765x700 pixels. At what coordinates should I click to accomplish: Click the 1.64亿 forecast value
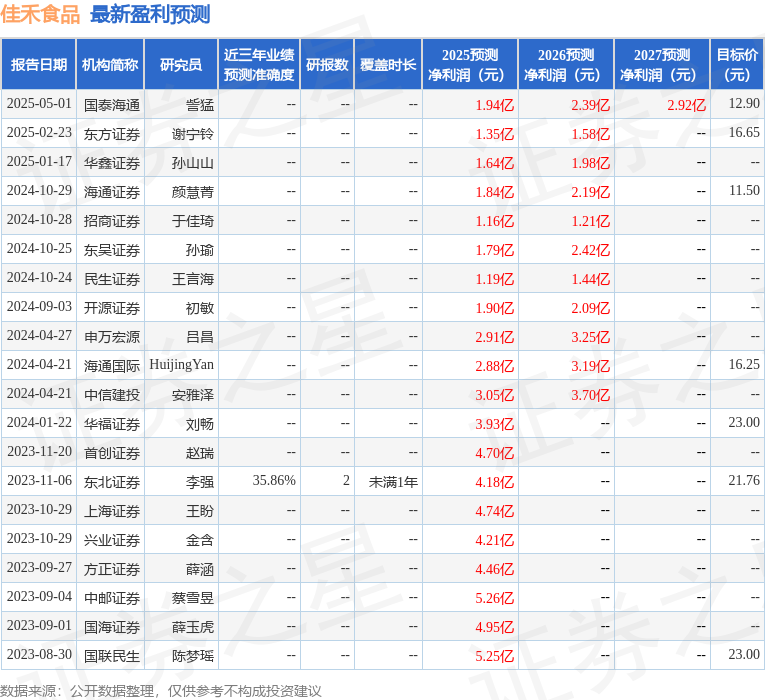tap(495, 163)
